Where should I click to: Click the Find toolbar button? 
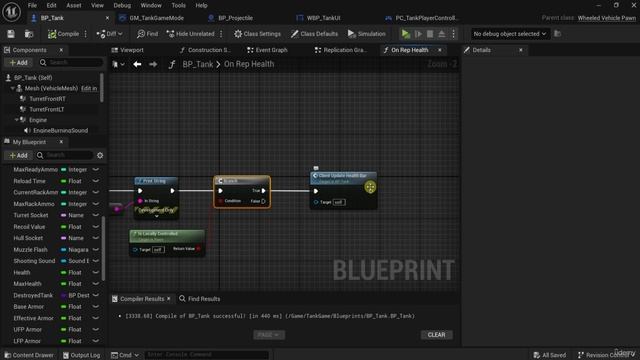point(147,34)
